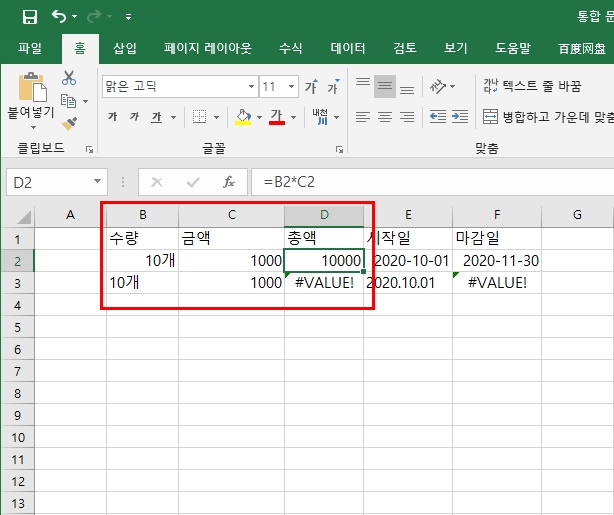Expand the underline style dropdown arrow
This screenshot has height=515, width=614.
pos(173,117)
